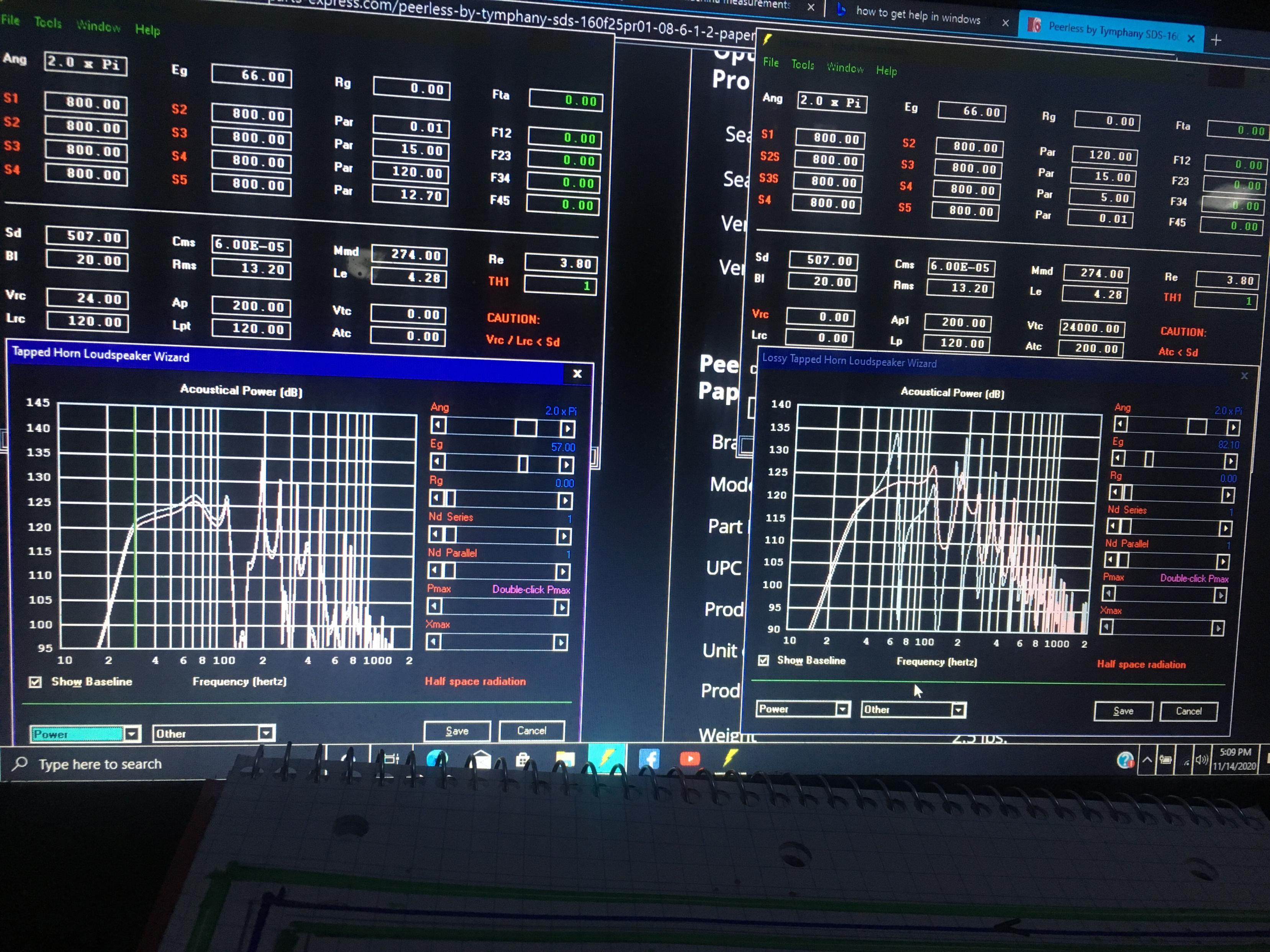This screenshot has width=1270, height=952.
Task: Click Re field 3.80 in left window
Action: (x=560, y=263)
